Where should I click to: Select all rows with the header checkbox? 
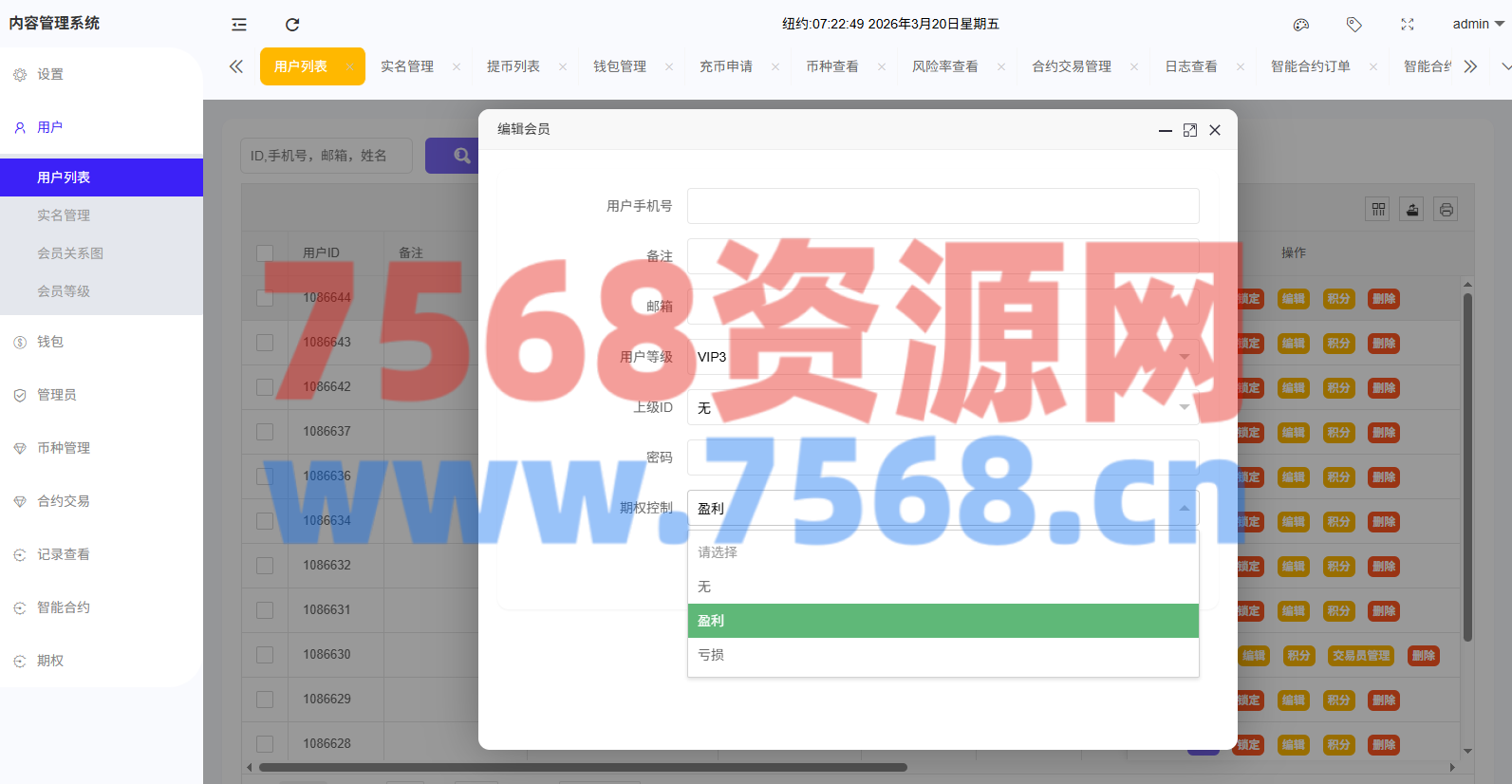coord(265,253)
